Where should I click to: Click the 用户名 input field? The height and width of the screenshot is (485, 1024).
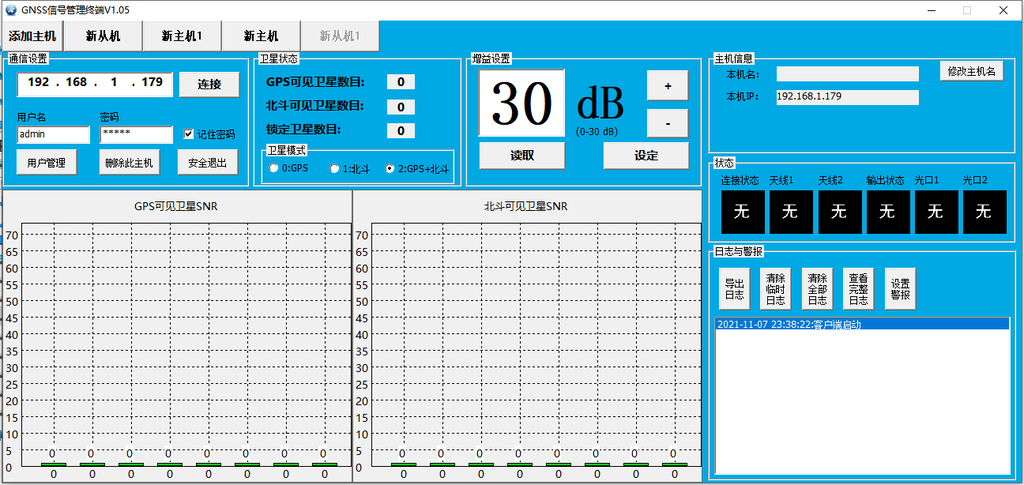[54, 134]
